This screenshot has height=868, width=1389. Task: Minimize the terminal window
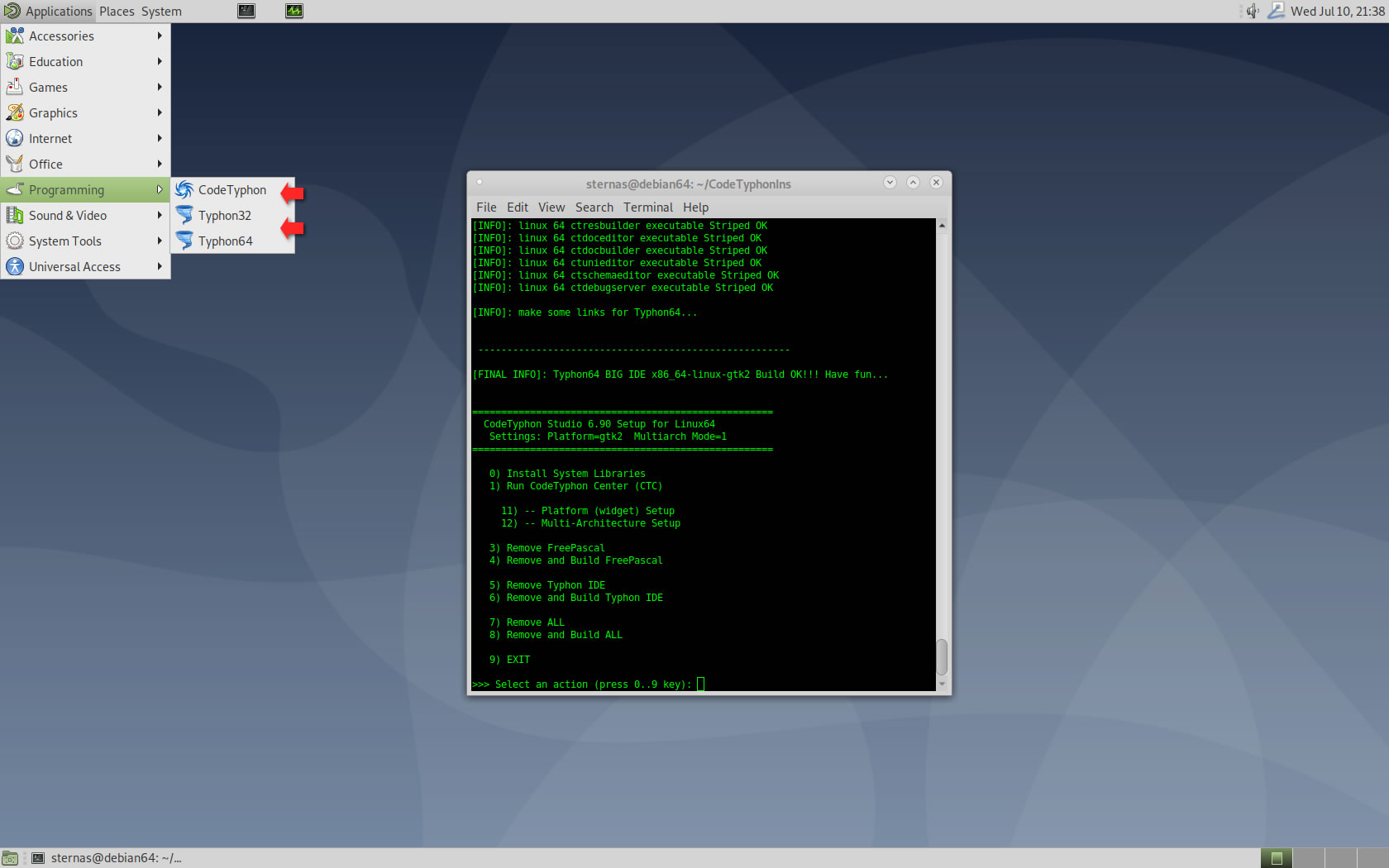[x=890, y=183]
